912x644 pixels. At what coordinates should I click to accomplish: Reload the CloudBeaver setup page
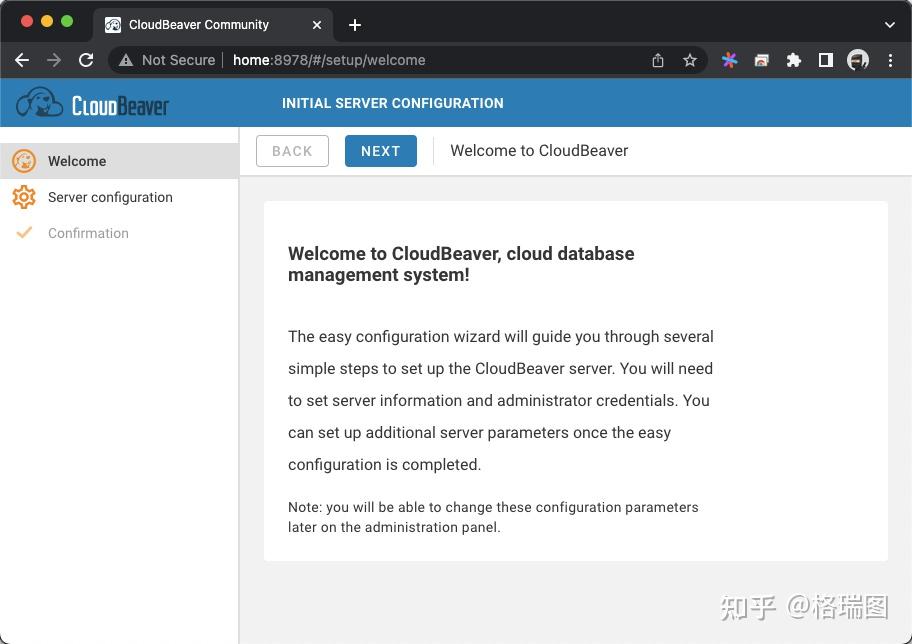88,60
